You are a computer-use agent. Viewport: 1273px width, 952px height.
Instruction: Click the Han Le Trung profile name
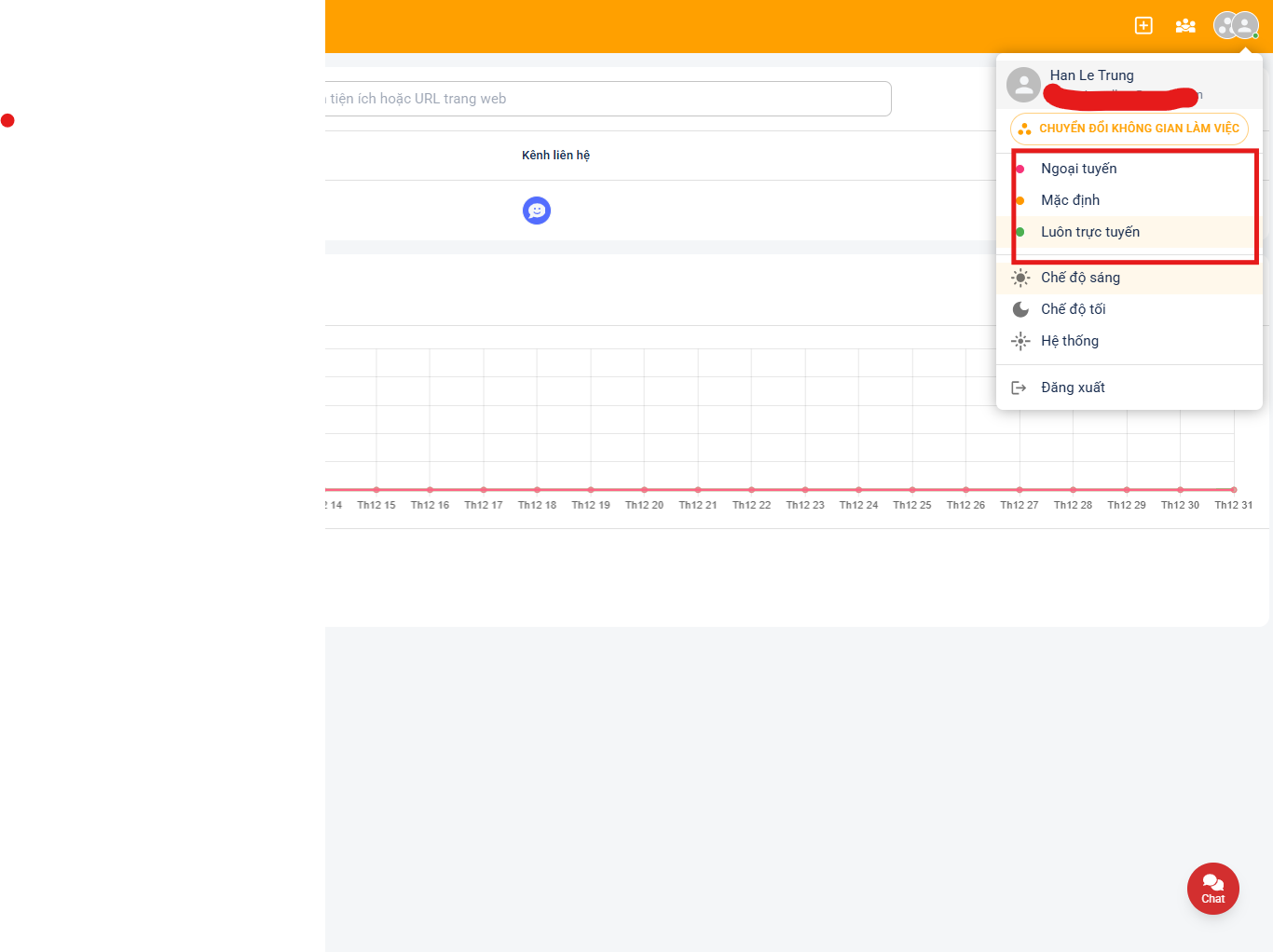click(x=1090, y=75)
